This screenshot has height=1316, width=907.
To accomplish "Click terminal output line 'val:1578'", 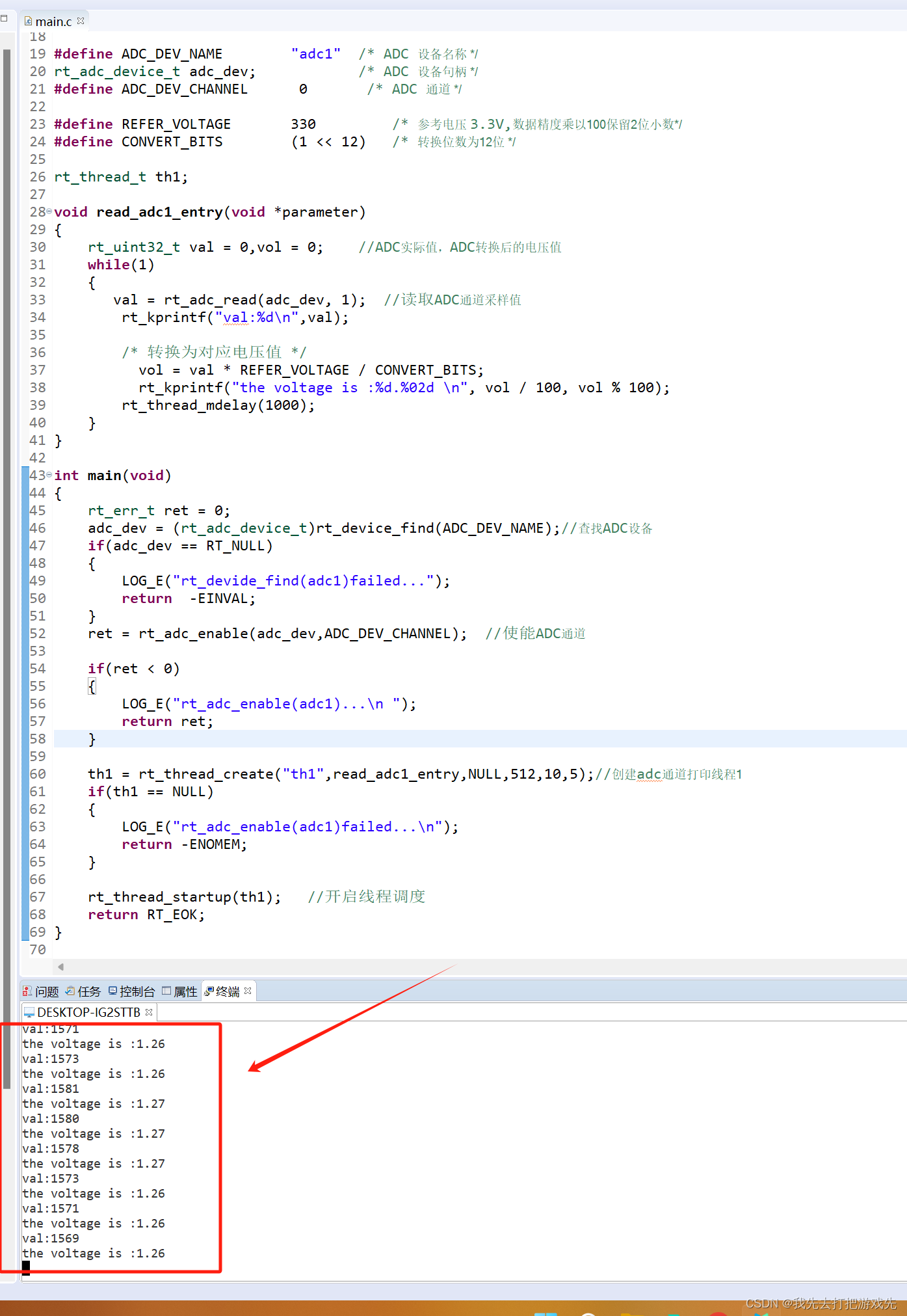I will pos(51,1148).
